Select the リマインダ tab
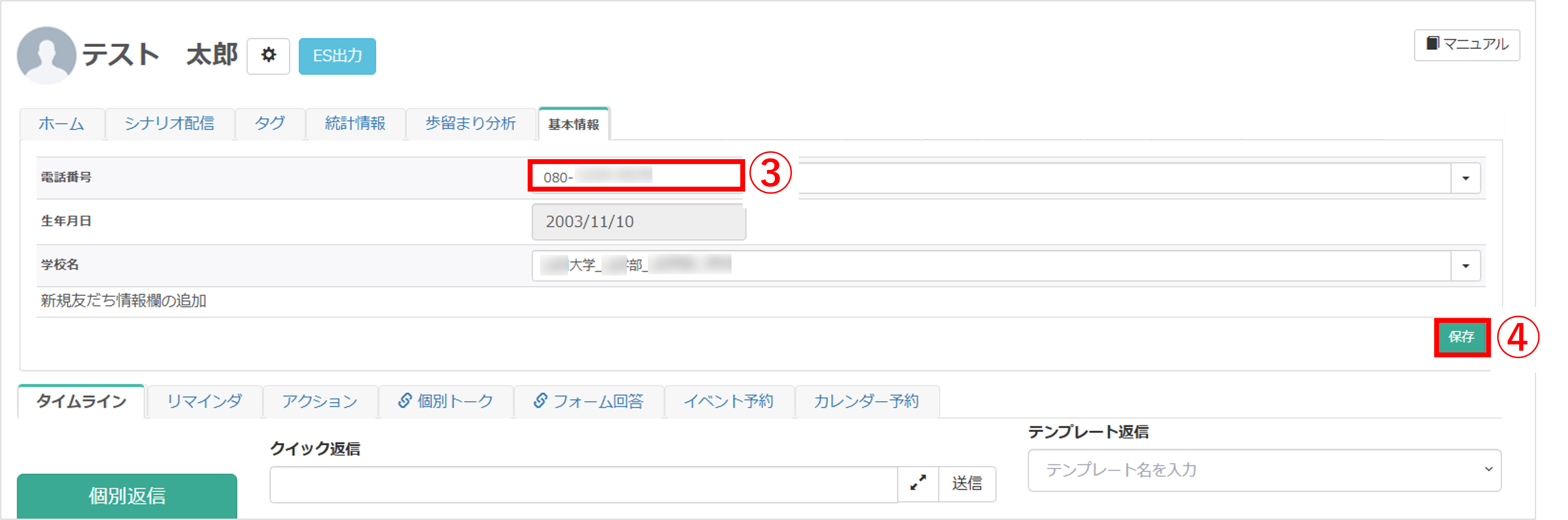Viewport: 1568px width, 520px height. click(x=204, y=401)
